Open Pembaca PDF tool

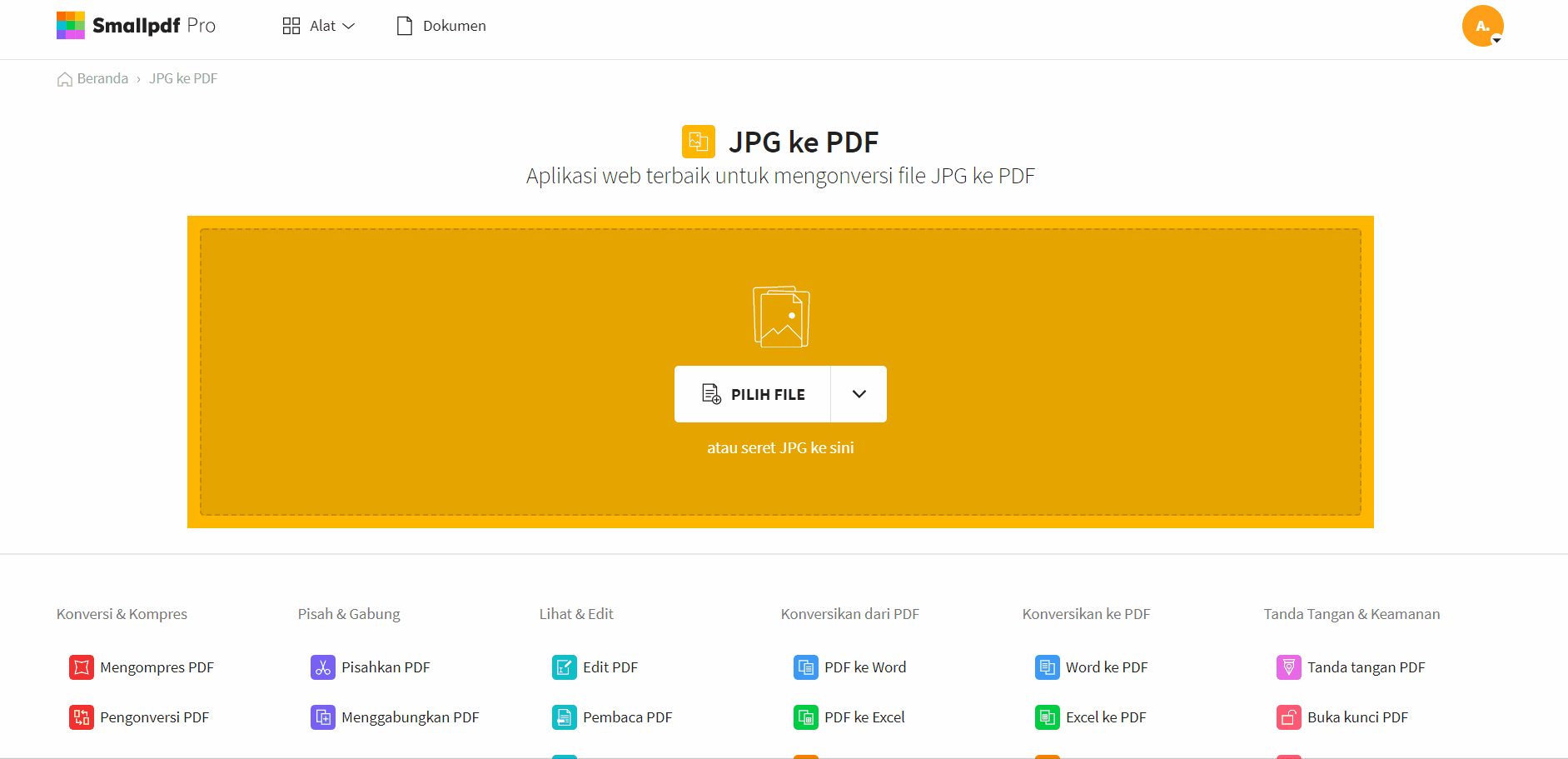(x=627, y=717)
